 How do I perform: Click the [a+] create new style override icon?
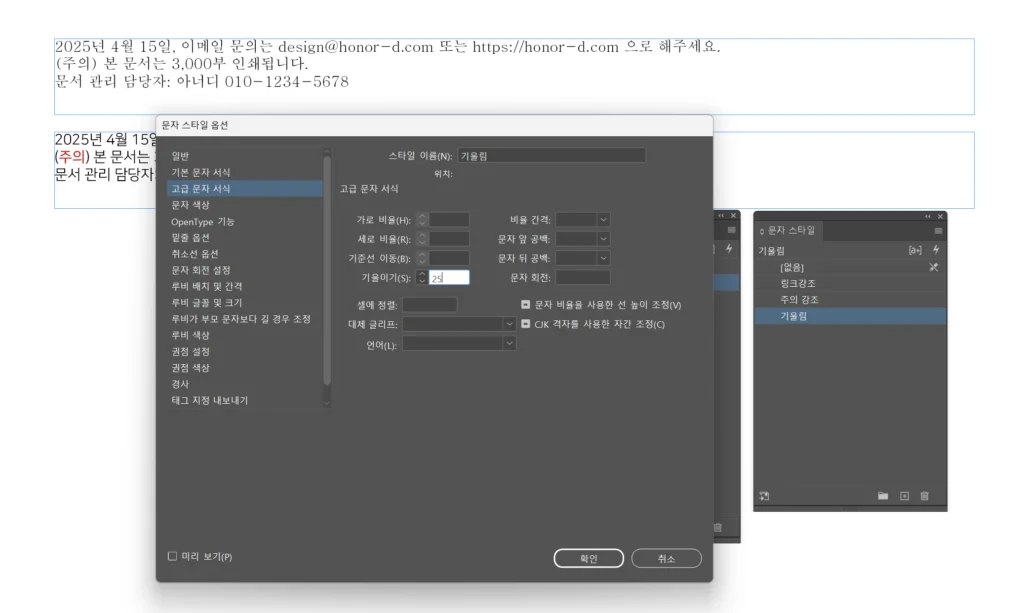coord(915,250)
